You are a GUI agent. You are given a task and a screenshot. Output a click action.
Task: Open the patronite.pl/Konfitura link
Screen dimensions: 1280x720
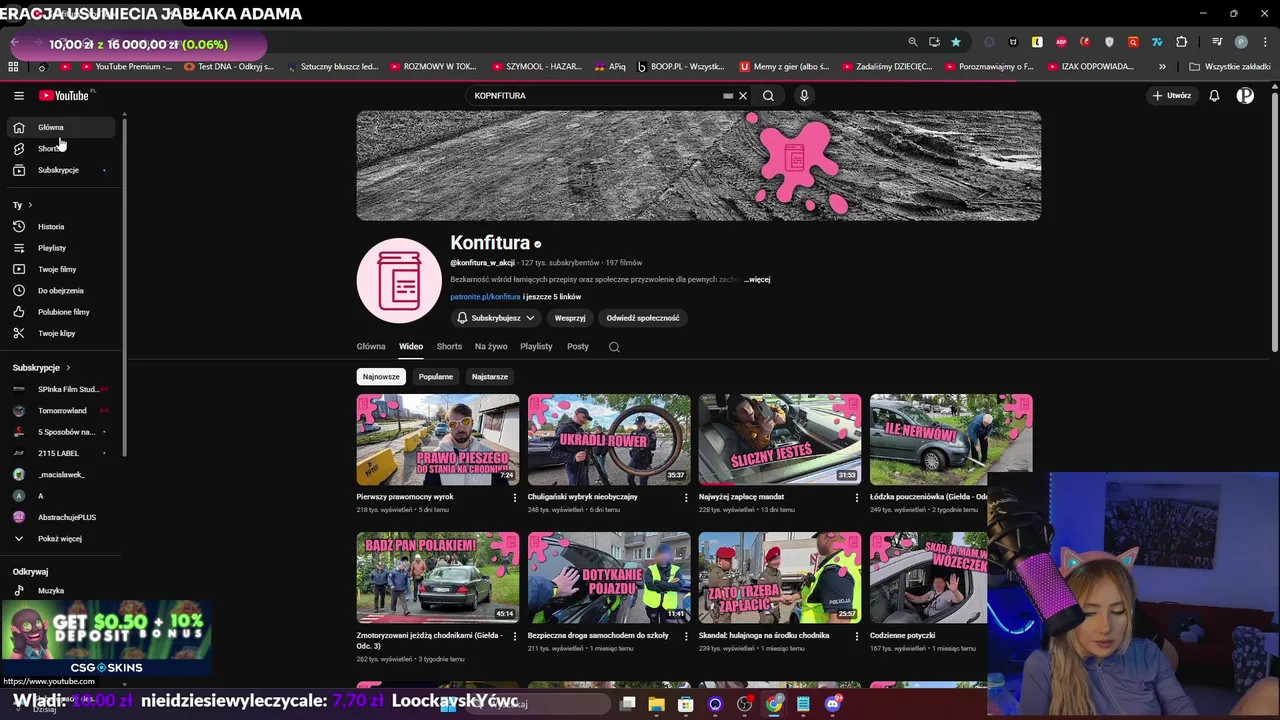click(x=485, y=297)
